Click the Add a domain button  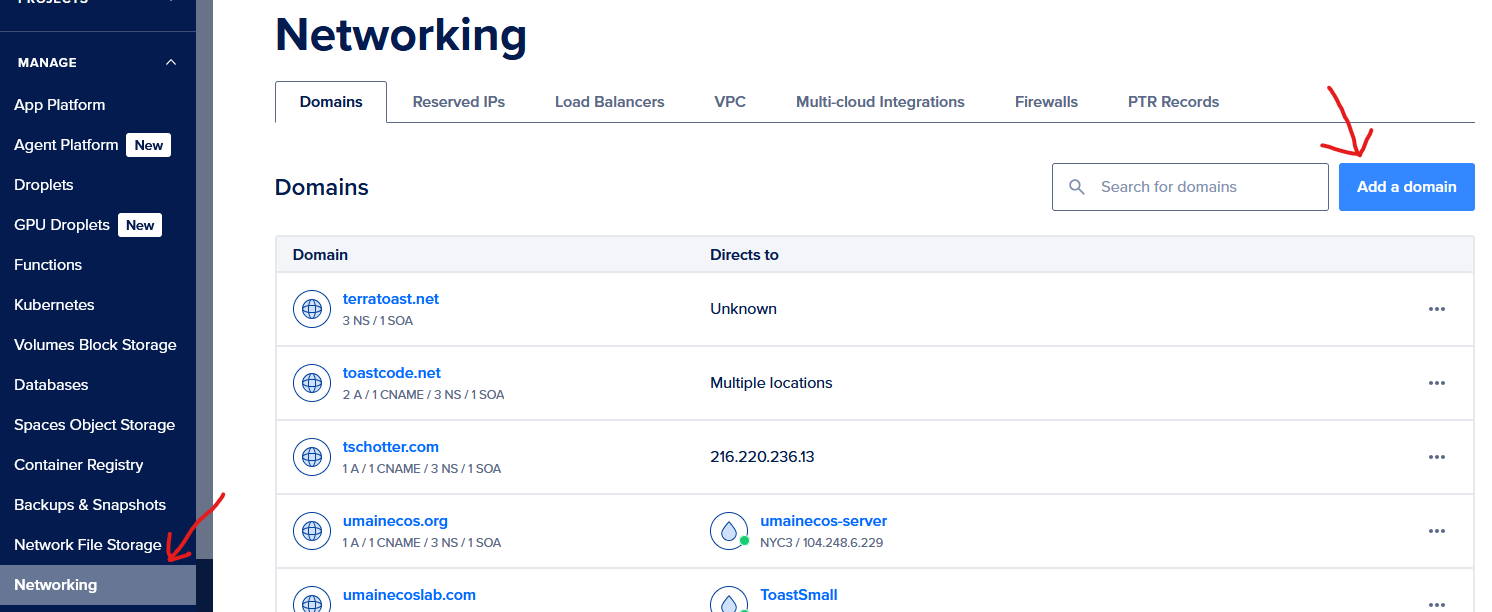[1406, 187]
